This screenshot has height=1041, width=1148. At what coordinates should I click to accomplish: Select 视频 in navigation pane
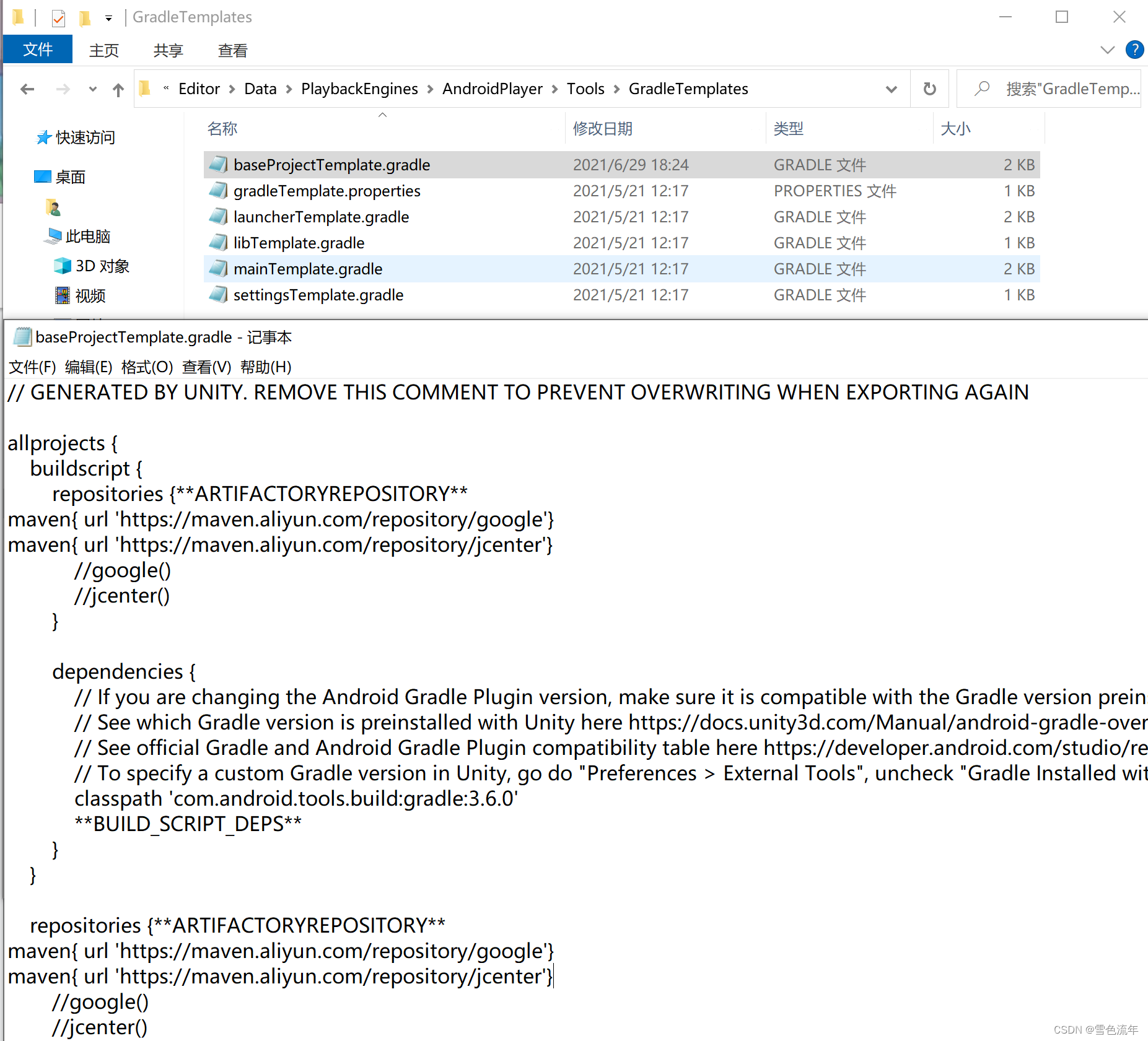coord(90,296)
